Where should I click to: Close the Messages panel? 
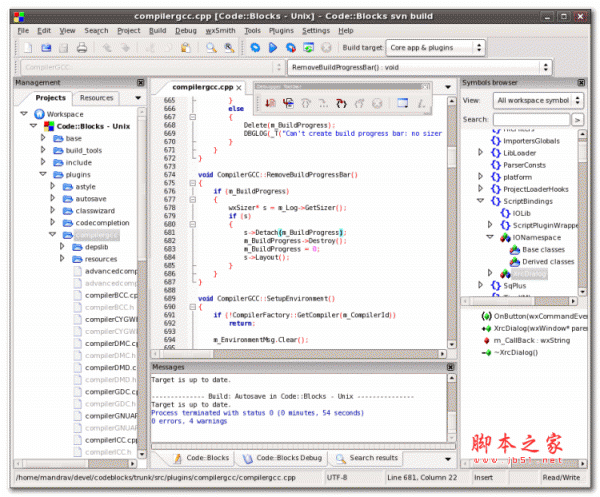pyautogui.click(x=450, y=367)
